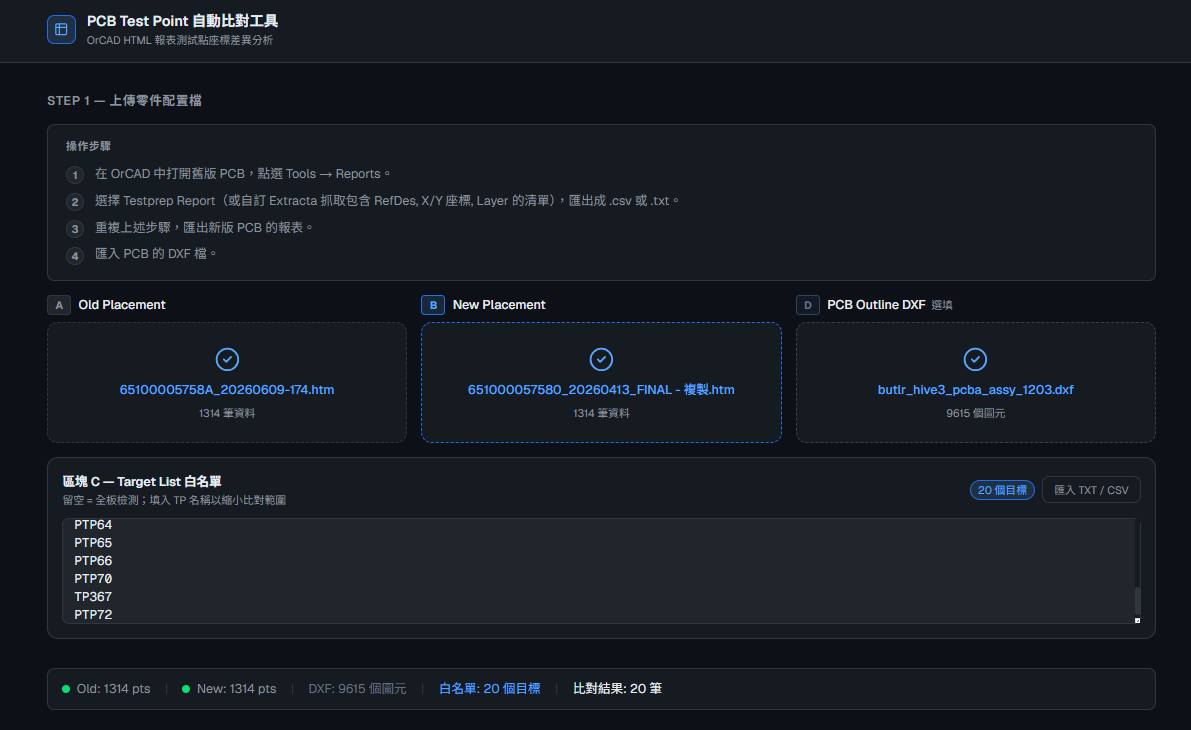Click the 選填 tag beside PCB Outline DXF
The height and width of the screenshot is (730, 1191).
point(942,305)
